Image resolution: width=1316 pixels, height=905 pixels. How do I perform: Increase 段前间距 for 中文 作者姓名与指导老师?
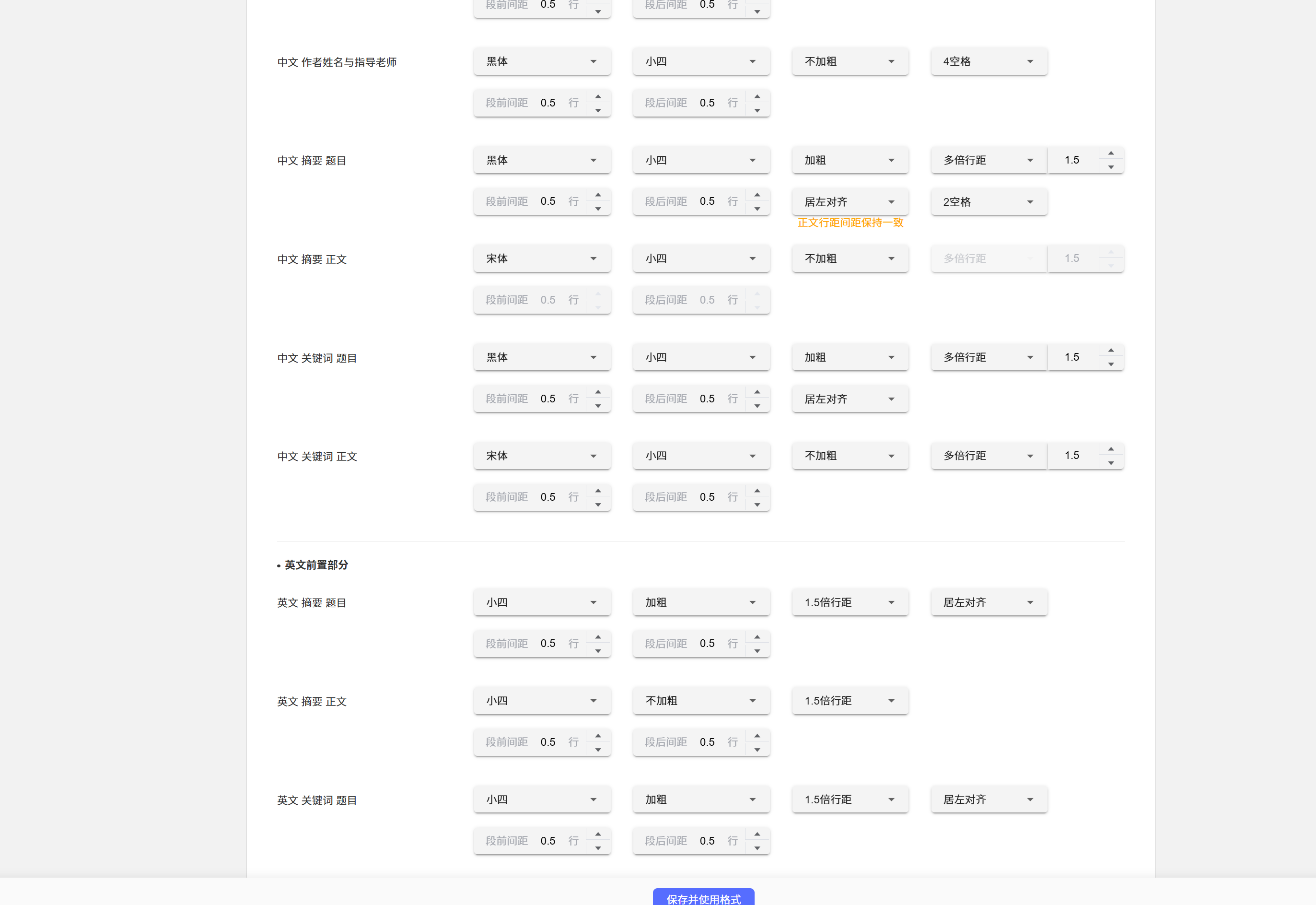598,96
